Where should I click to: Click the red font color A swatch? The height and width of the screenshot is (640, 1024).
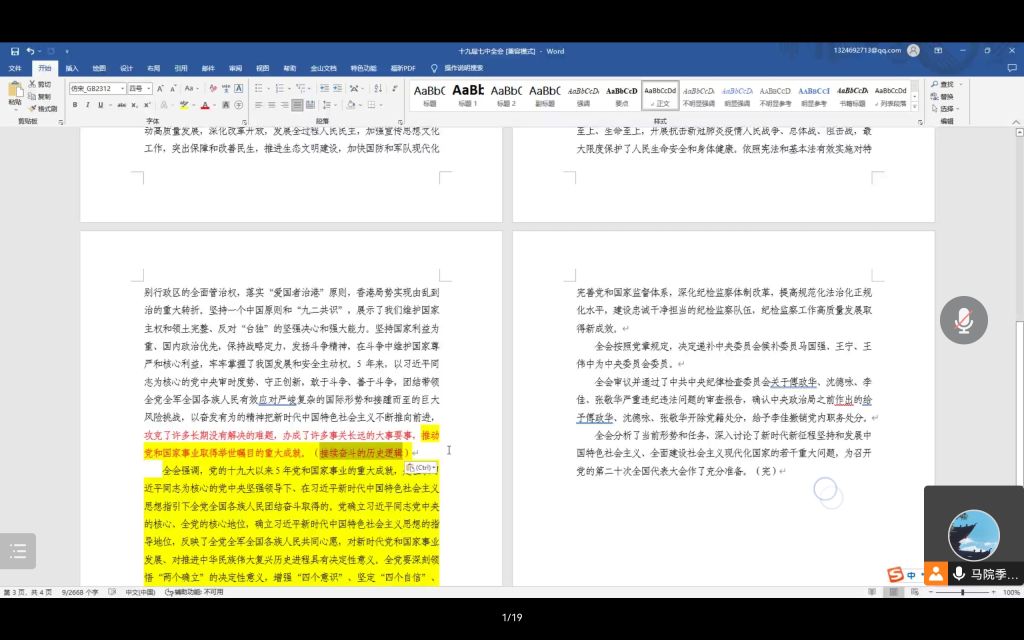pos(204,105)
